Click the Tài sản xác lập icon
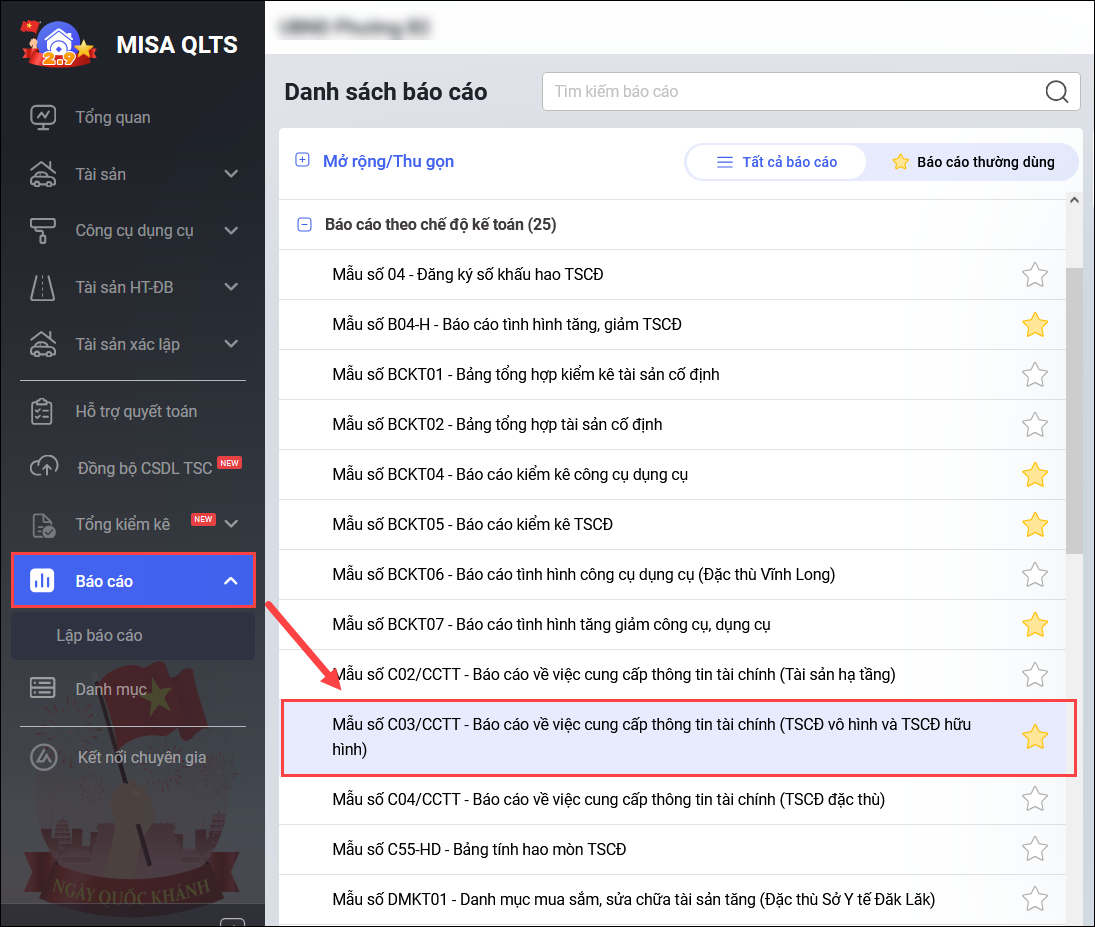Screen dimensions: 1095x927 (x=43, y=344)
